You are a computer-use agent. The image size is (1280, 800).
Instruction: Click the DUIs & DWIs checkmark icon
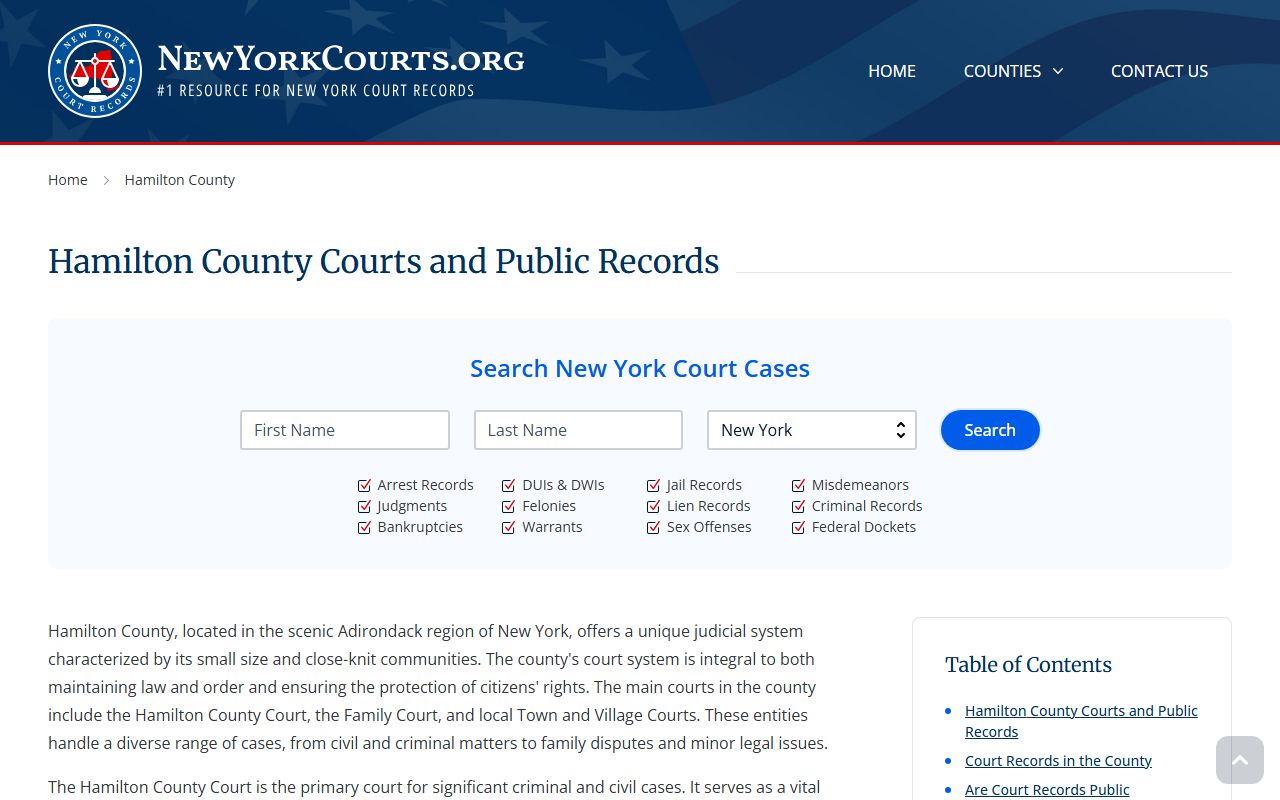(509, 485)
